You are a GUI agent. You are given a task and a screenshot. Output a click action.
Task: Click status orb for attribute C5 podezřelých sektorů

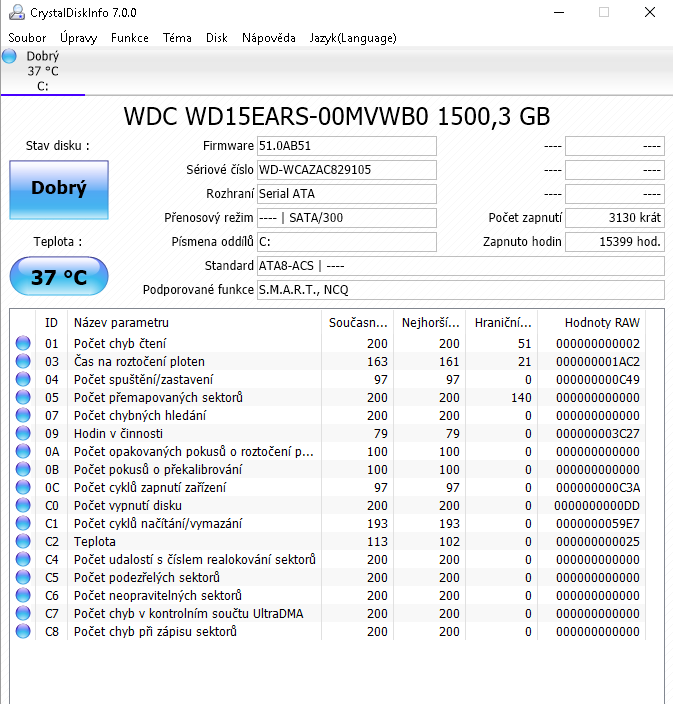click(23, 577)
